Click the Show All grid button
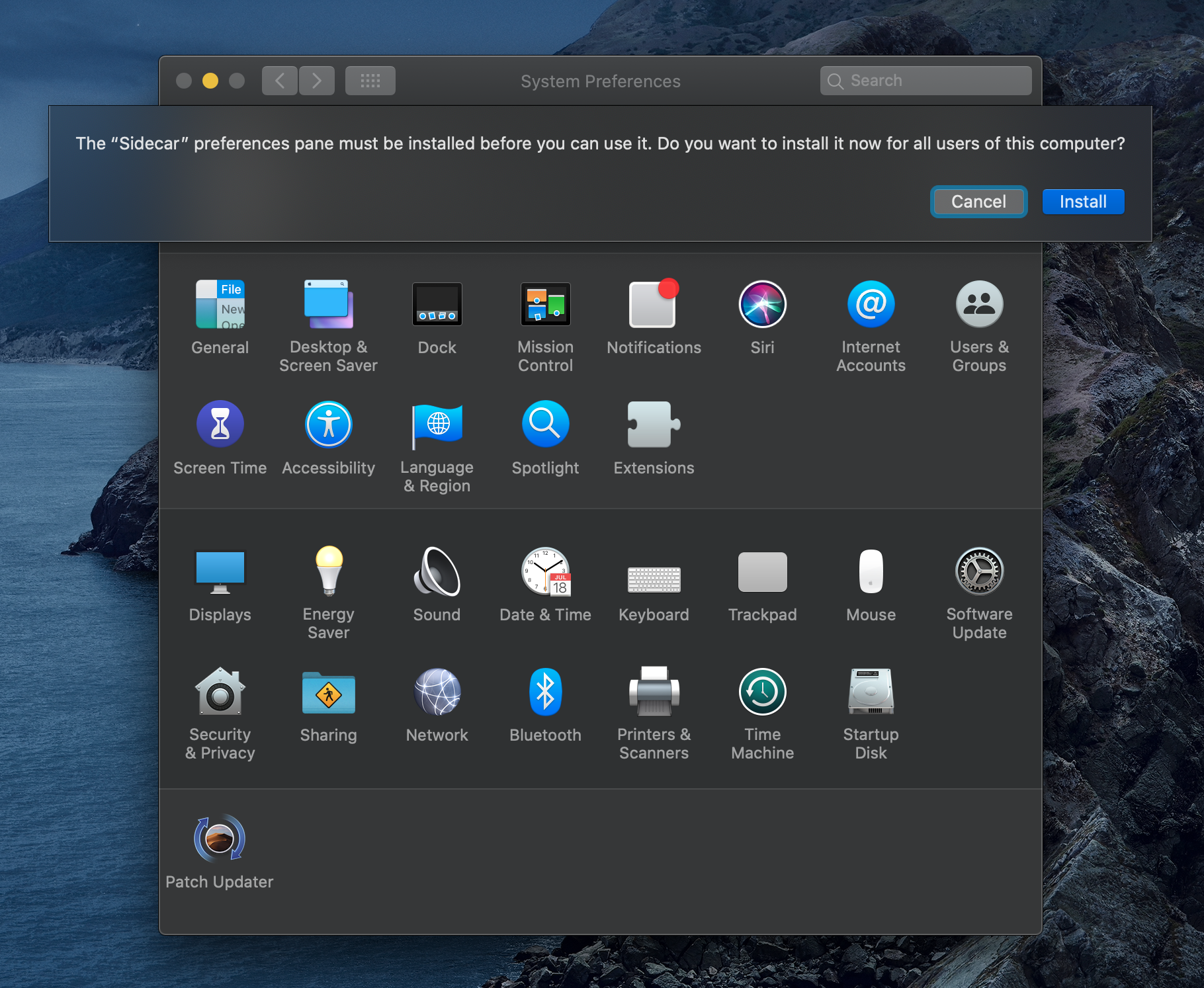Screen dimensions: 1204x988 (x=370, y=81)
